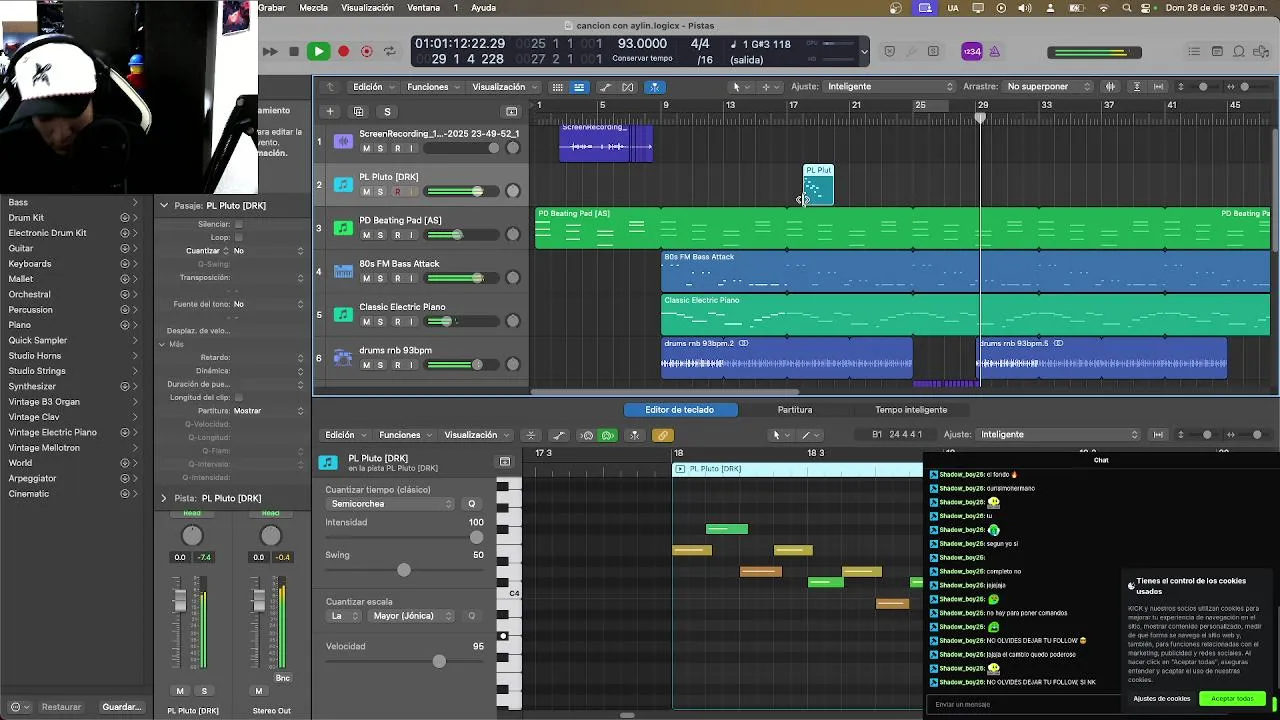Adjust the Velocidad slider
The height and width of the screenshot is (720, 1280).
point(405,661)
